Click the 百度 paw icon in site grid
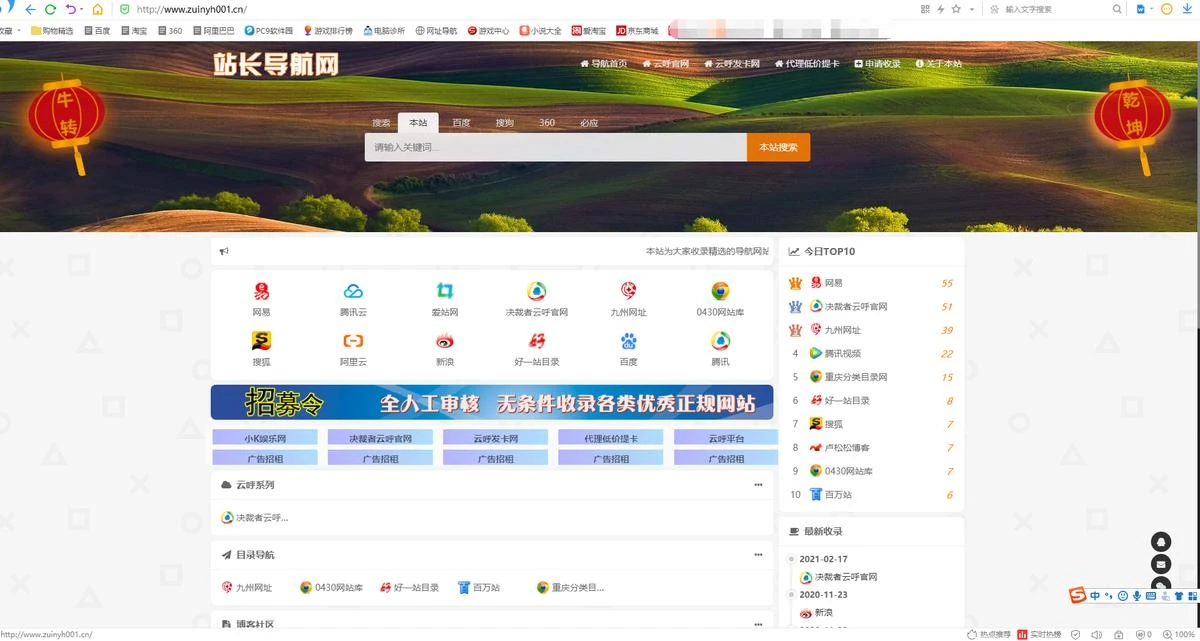 (x=628, y=341)
